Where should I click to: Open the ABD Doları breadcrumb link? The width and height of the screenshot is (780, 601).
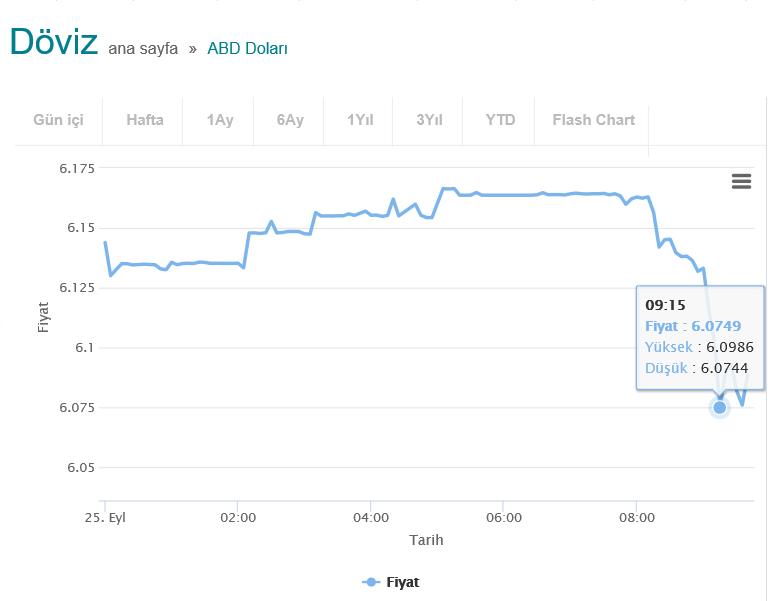pos(247,48)
